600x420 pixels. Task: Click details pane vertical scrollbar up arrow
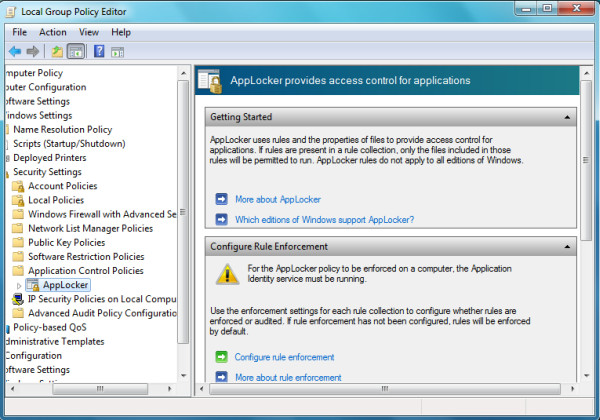[587, 73]
